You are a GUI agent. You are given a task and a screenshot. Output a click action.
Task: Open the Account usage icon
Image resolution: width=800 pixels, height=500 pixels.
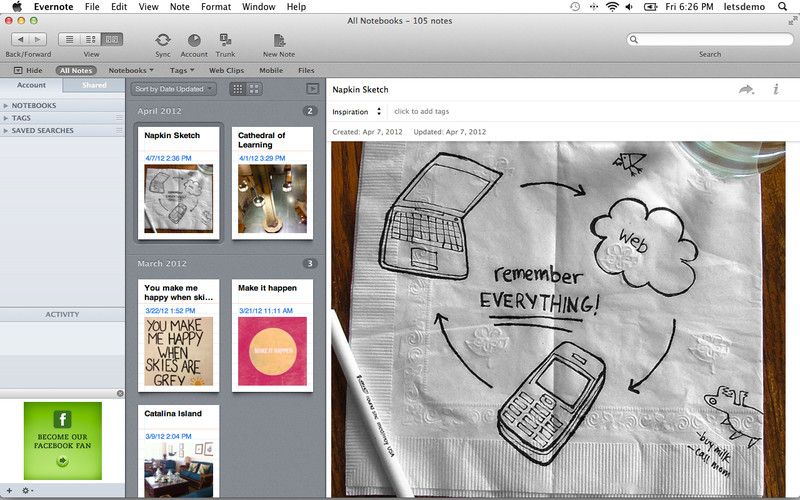[x=194, y=39]
